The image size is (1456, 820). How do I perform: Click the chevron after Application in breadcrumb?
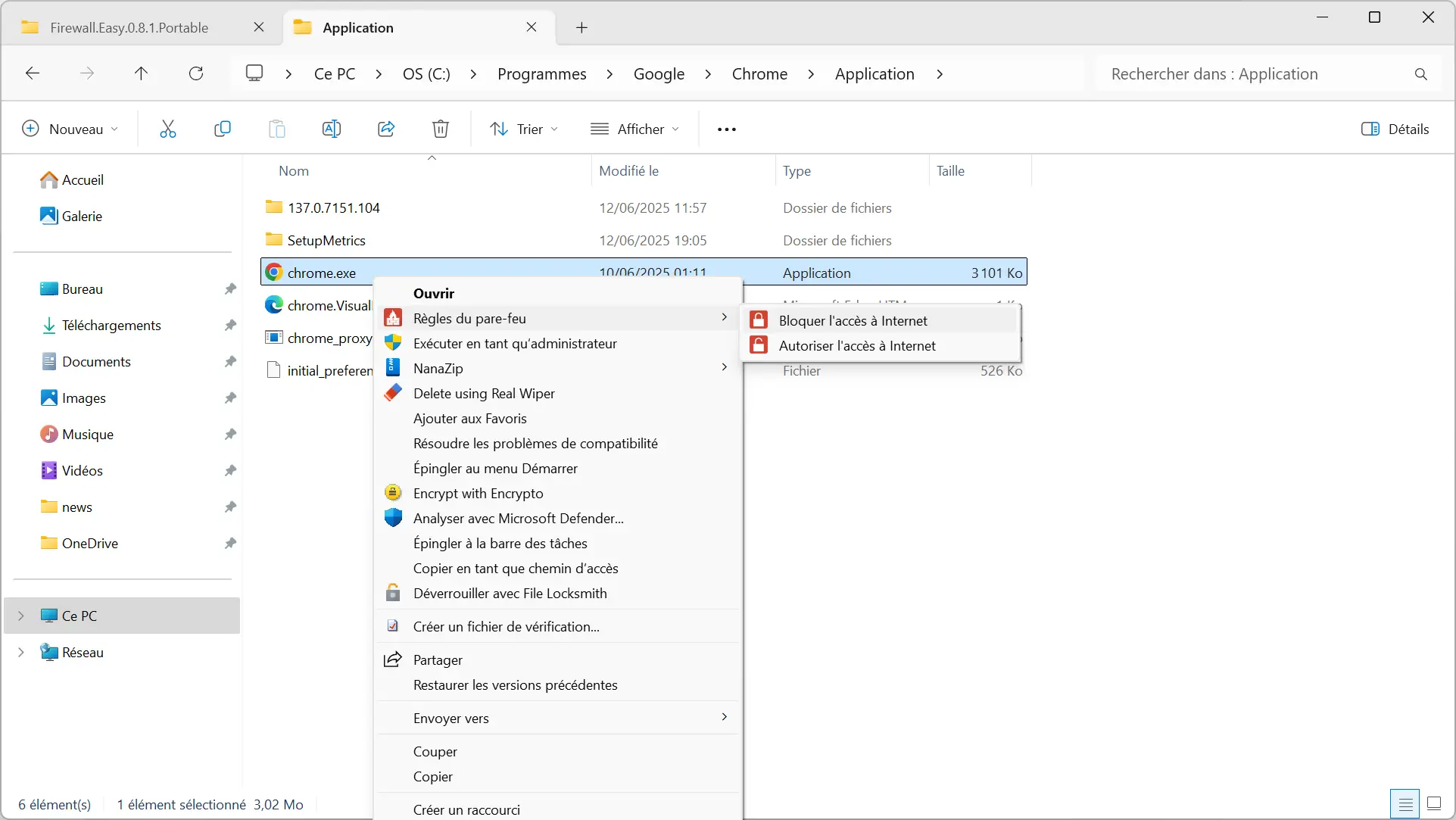[940, 74]
